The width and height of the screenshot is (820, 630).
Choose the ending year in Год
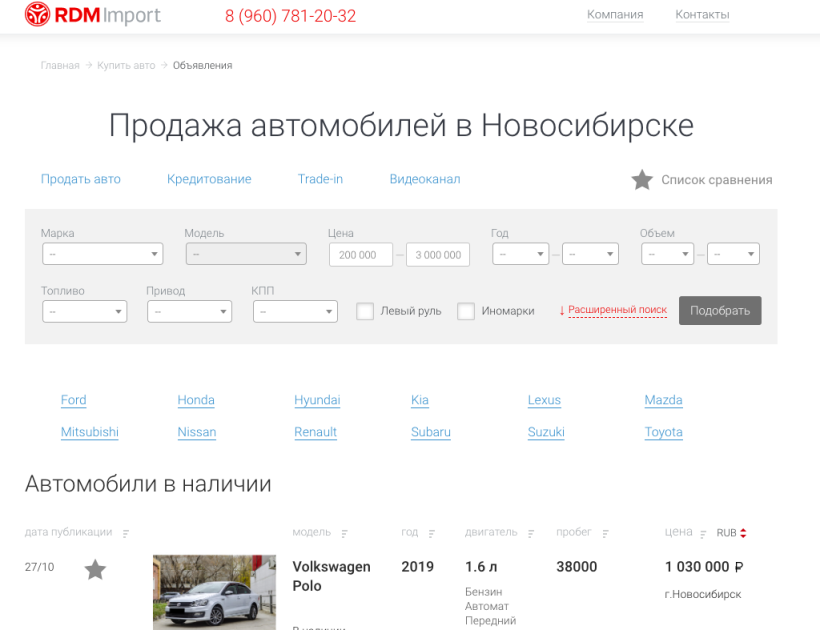(x=590, y=254)
